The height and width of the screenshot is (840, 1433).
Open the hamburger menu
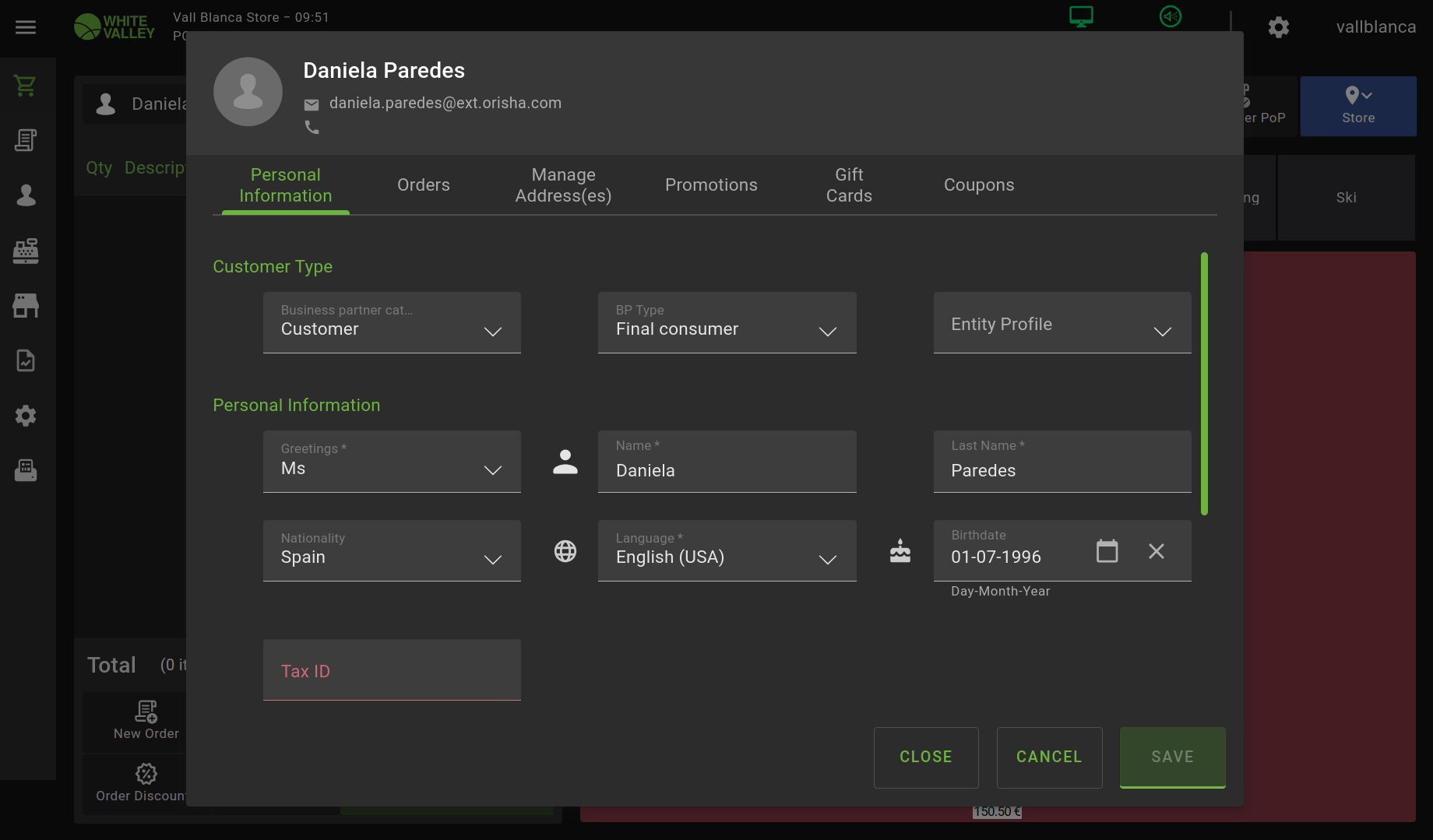[26, 28]
